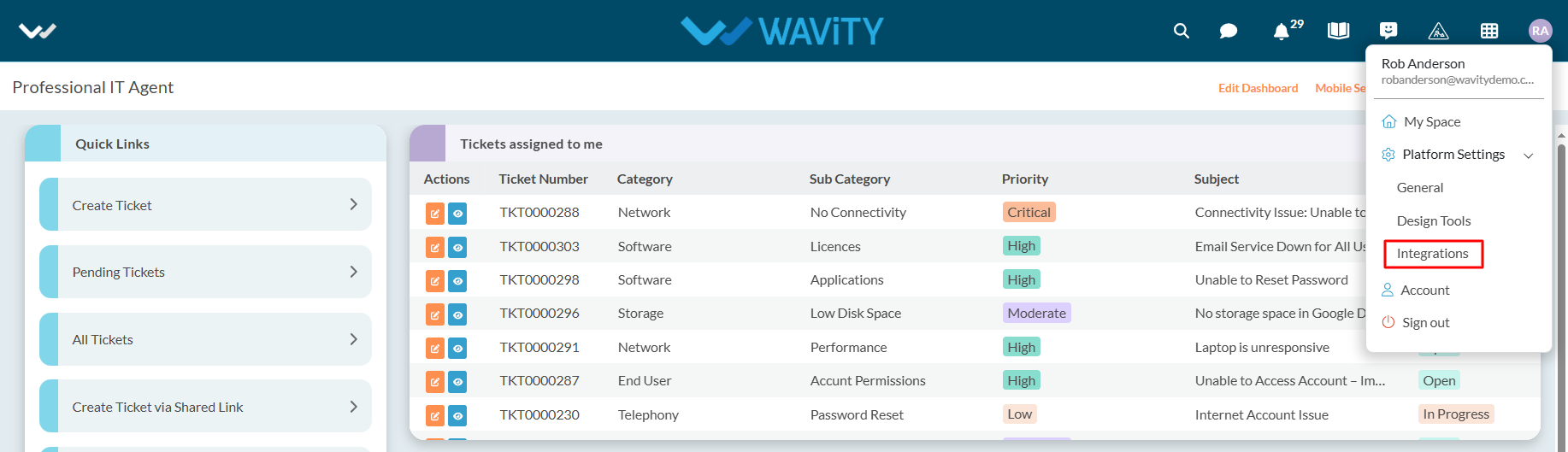1568x452 pixels.
Task: Open Create Ticket quick link
Action: (x=205, y=204)
